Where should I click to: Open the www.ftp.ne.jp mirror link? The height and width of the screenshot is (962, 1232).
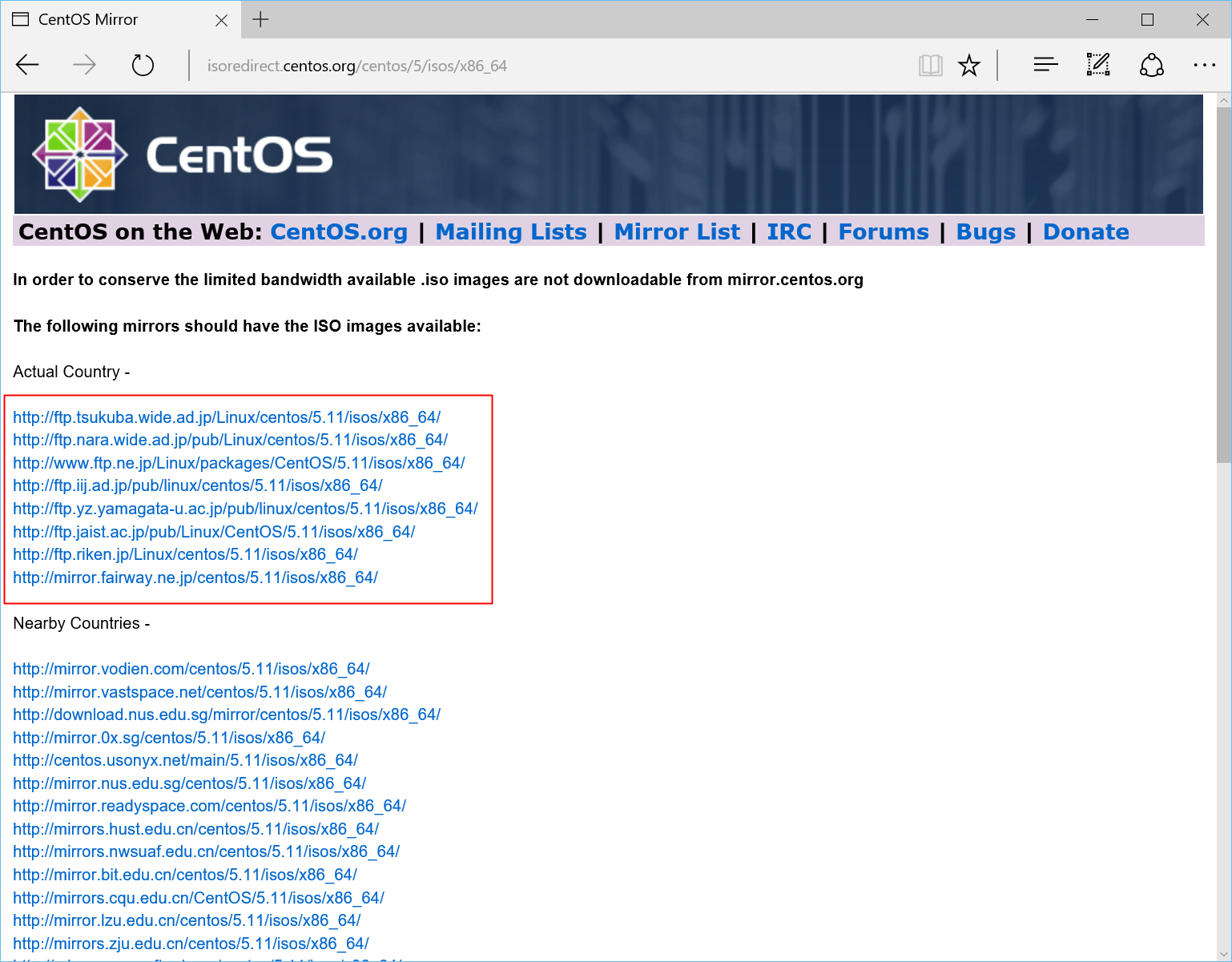tap(239, 463)
